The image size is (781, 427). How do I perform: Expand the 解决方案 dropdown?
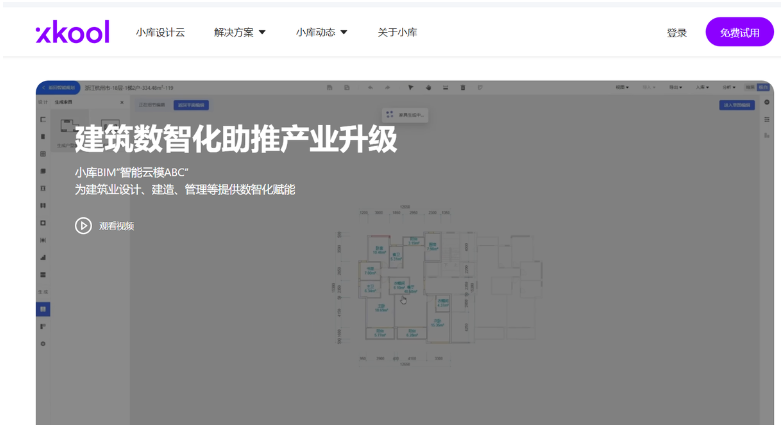coord(240,32)
